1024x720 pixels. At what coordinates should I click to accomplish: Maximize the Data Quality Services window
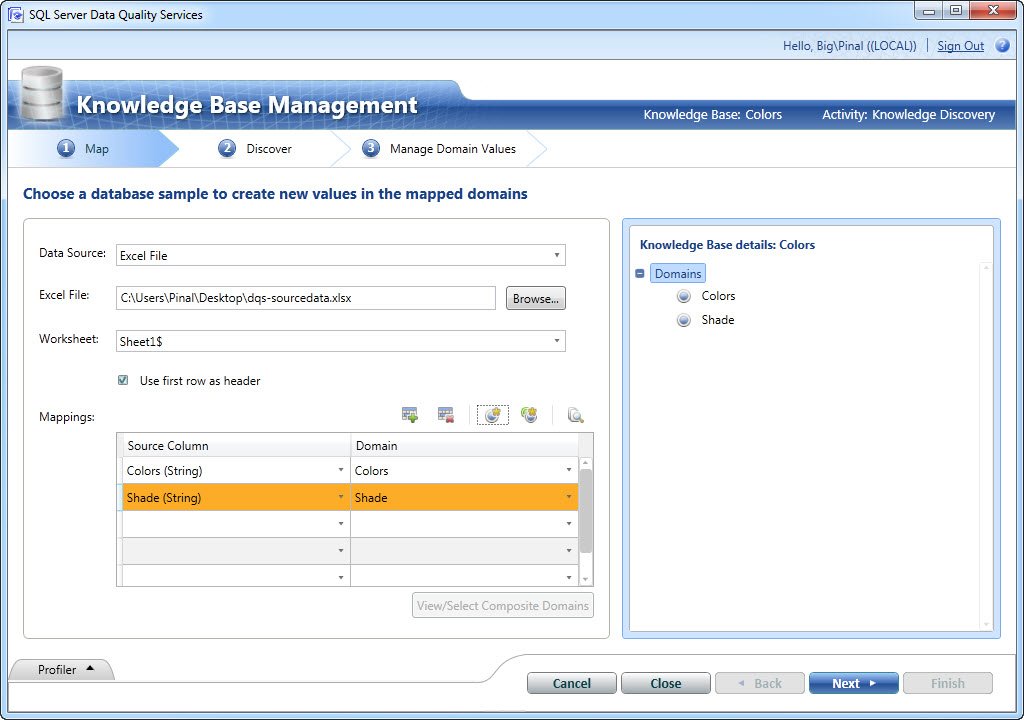coord(955,10)
